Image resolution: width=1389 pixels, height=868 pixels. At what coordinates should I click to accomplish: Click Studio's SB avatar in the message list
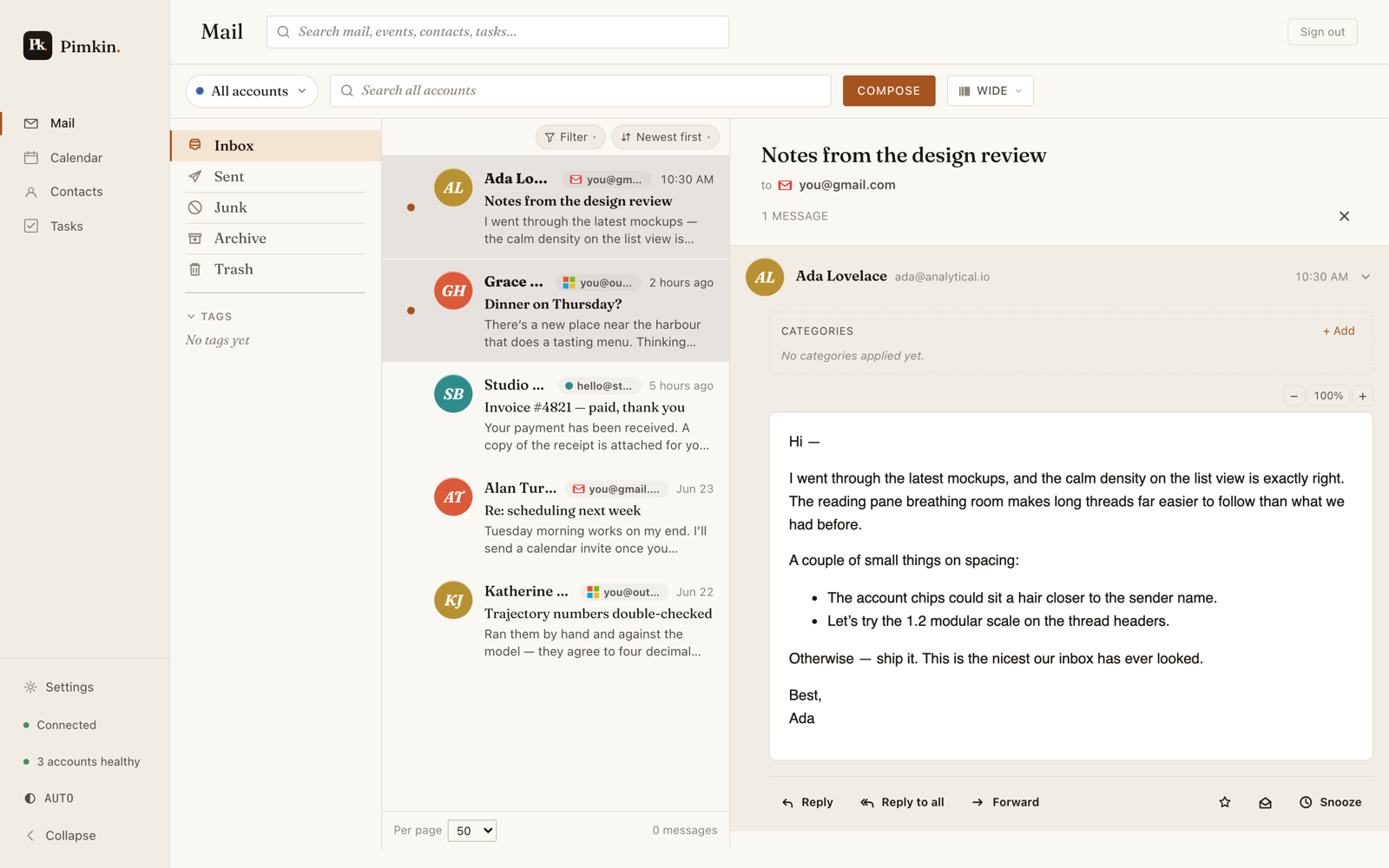[x=453, y=394]
